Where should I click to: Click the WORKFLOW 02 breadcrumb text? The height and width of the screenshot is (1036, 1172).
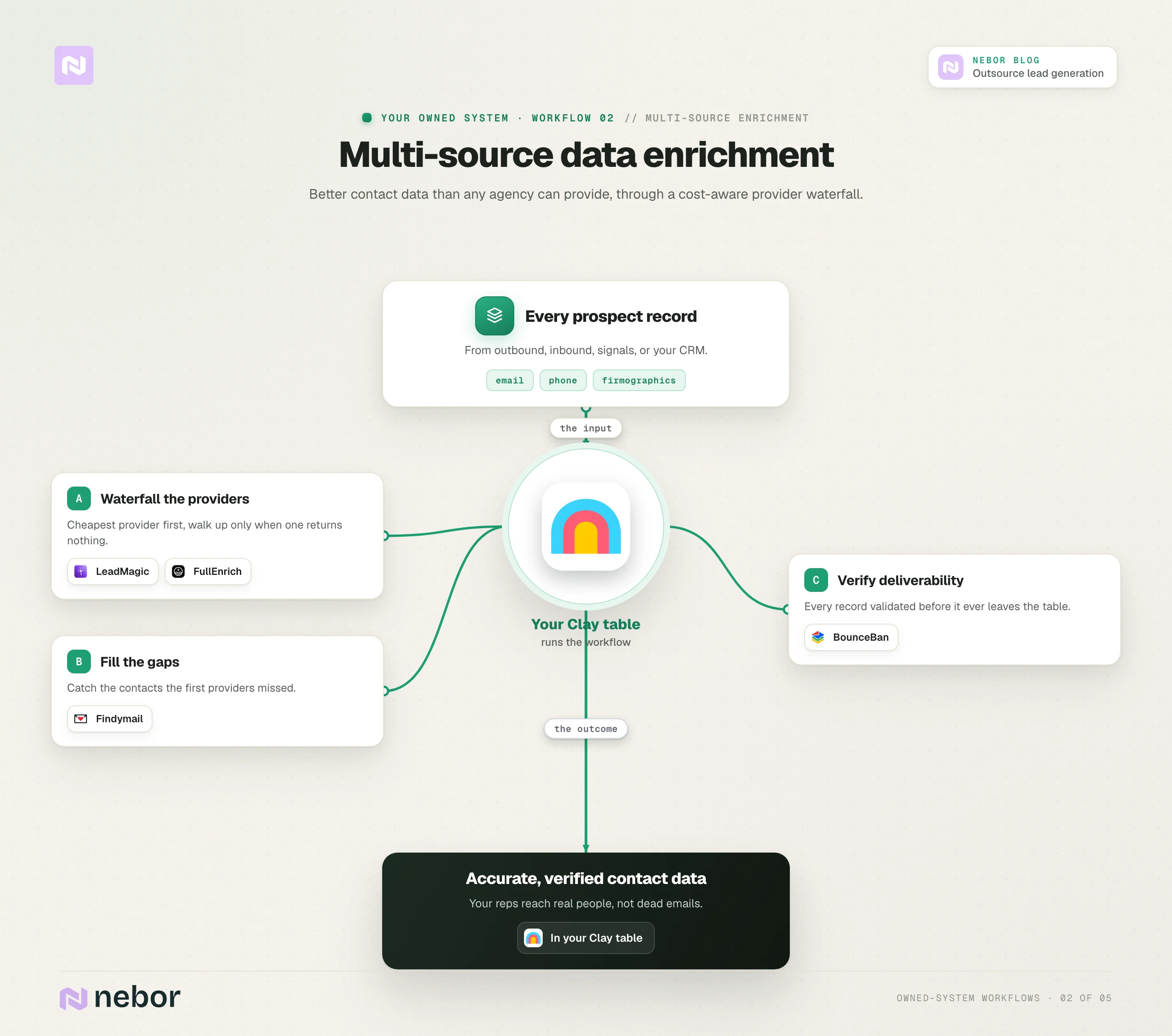click(x=573, y=118)
